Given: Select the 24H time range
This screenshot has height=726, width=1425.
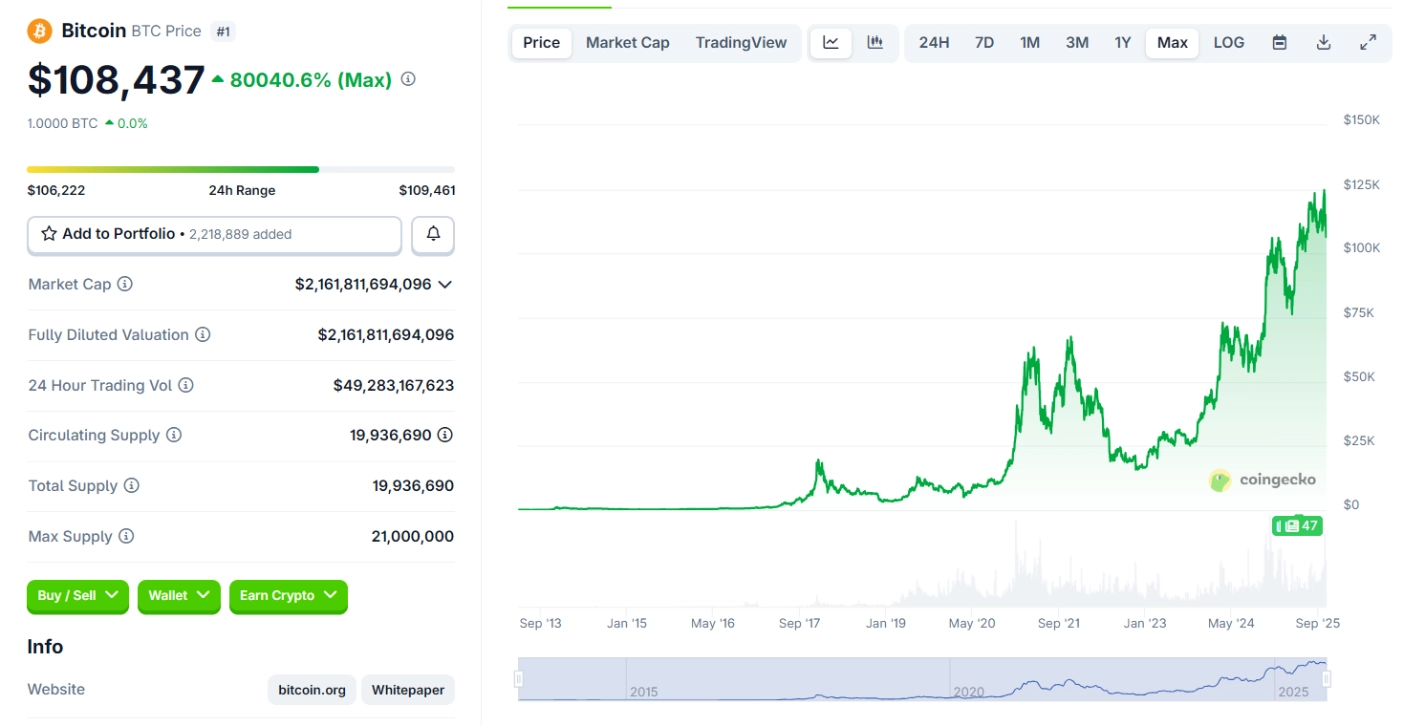Looking at the screenshot, I should [x=933, y=43].
